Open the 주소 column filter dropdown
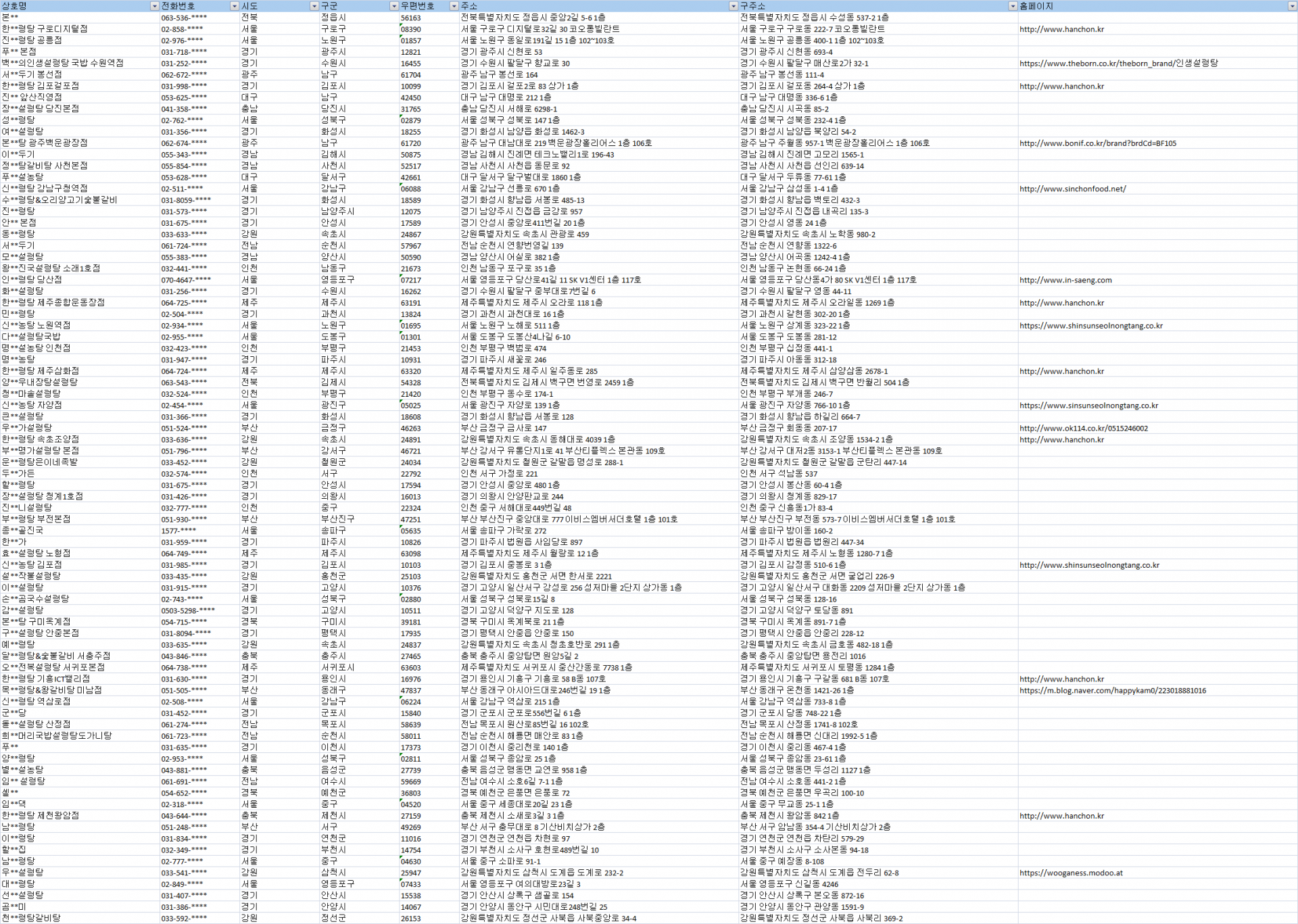This screenshot has width=1298, height=924. click(733, 6)
